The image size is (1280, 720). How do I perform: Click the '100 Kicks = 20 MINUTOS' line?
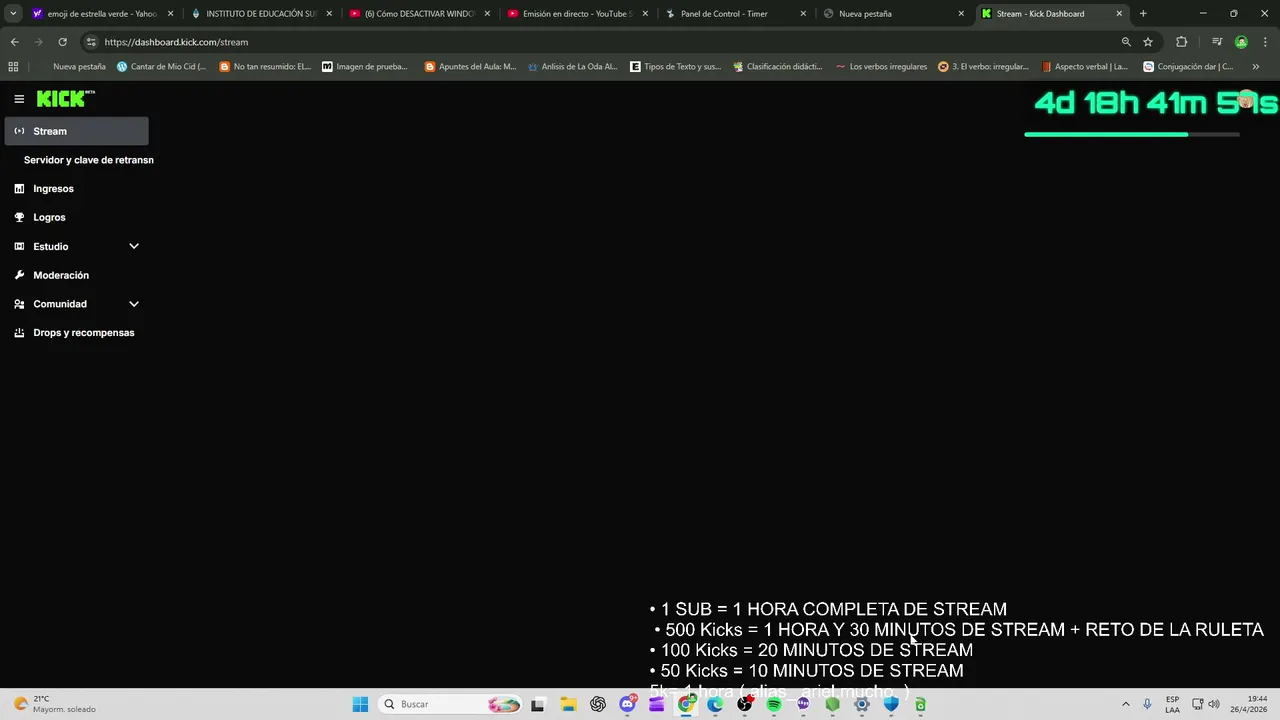[812, 650]
